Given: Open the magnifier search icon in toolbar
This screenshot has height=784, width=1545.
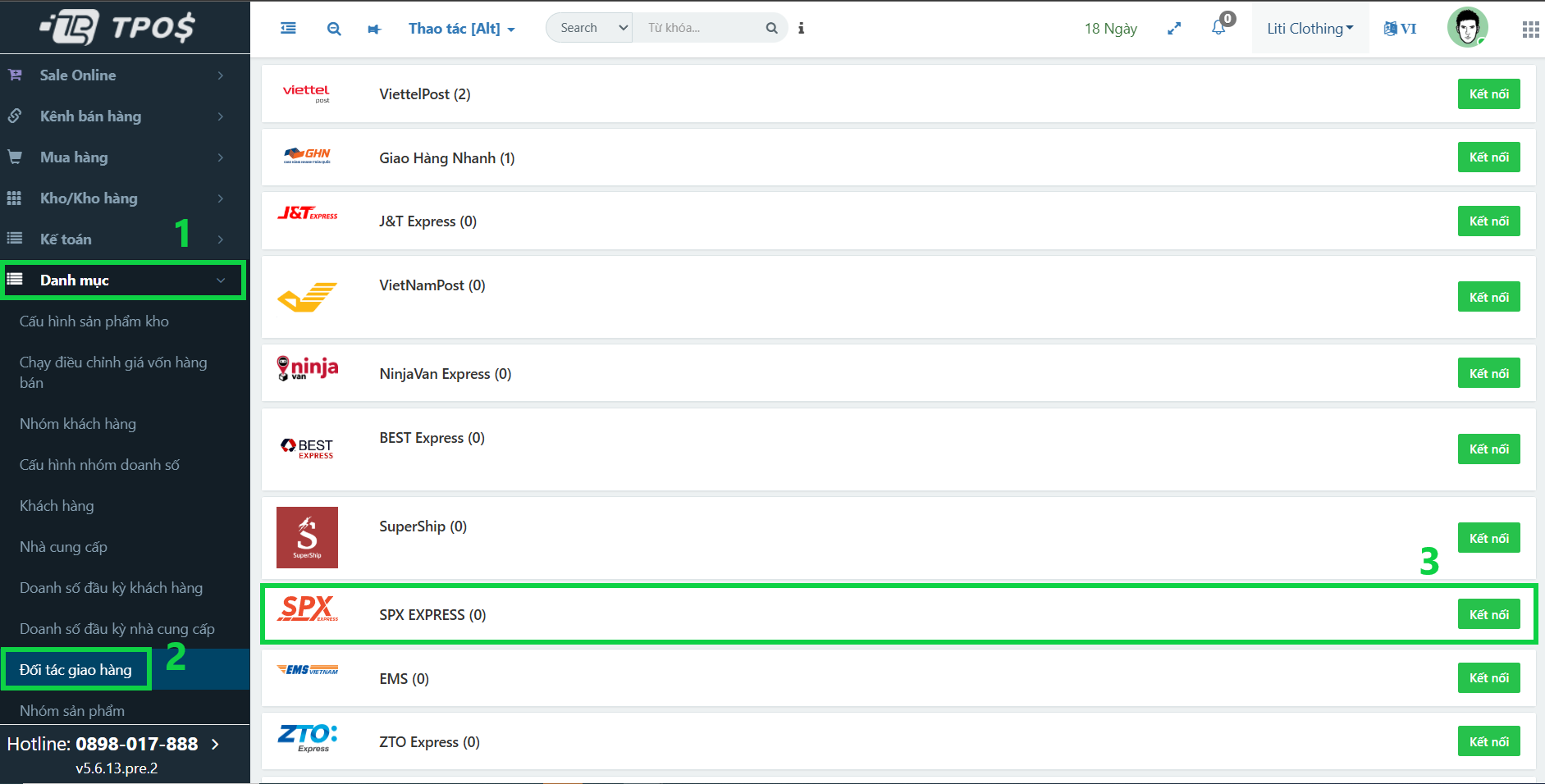Looking at the screenshot, I should 334,29.
